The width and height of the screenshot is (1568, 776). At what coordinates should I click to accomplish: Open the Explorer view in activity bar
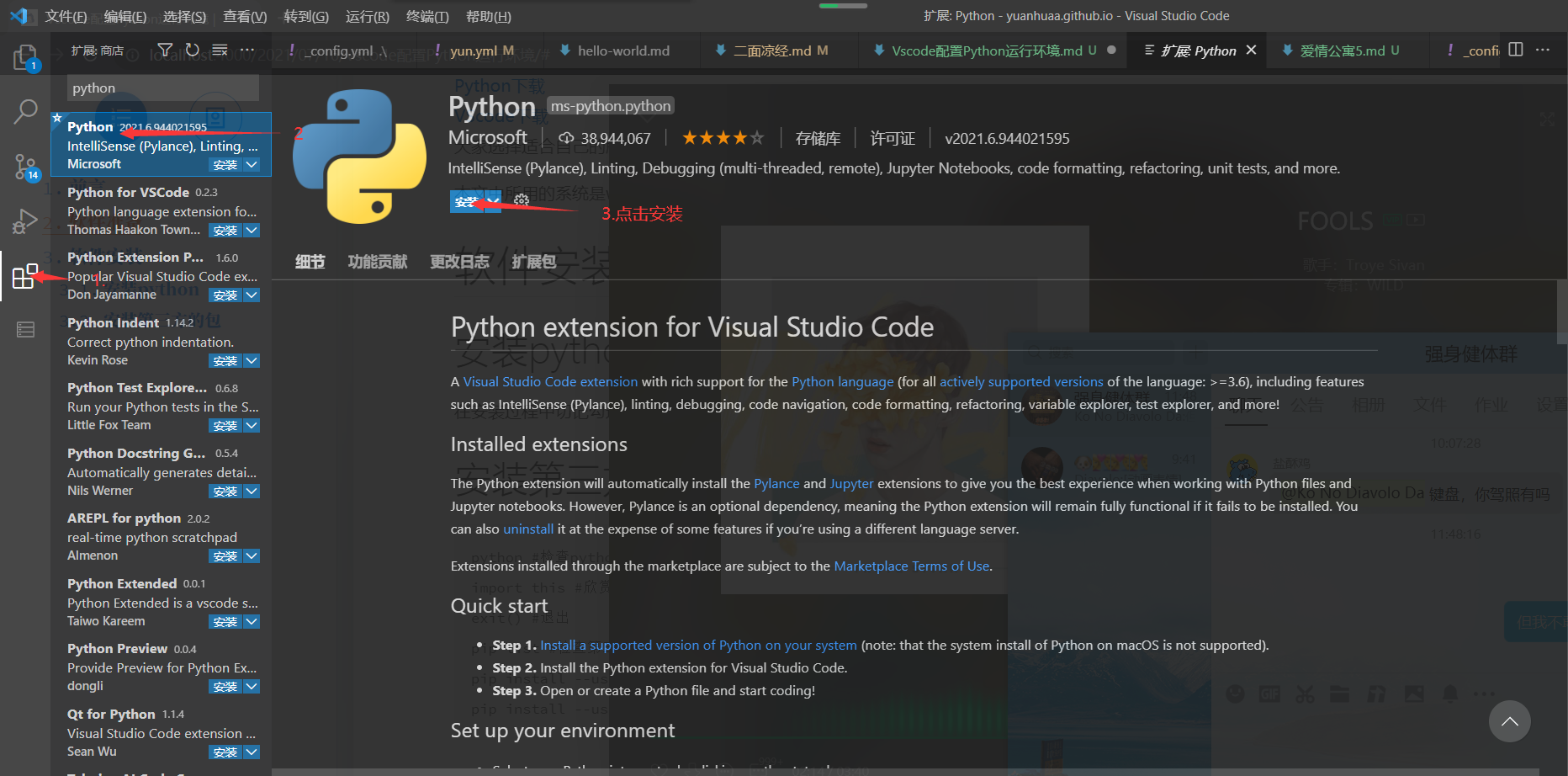[25, 57]
